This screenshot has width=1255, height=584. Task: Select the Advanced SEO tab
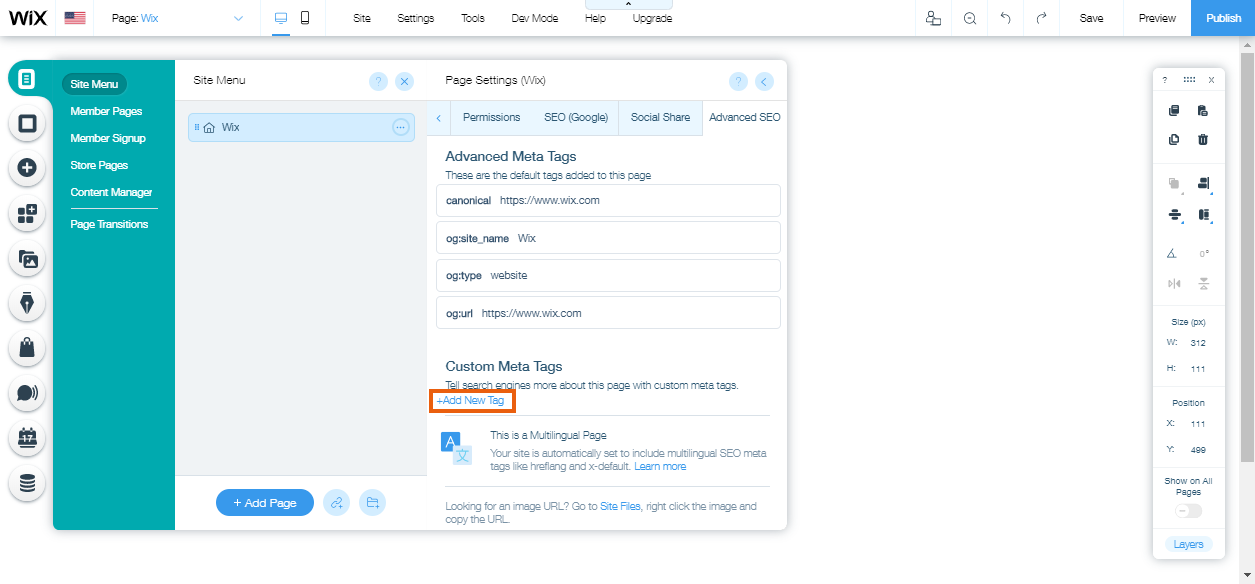(x=745, y=117)
